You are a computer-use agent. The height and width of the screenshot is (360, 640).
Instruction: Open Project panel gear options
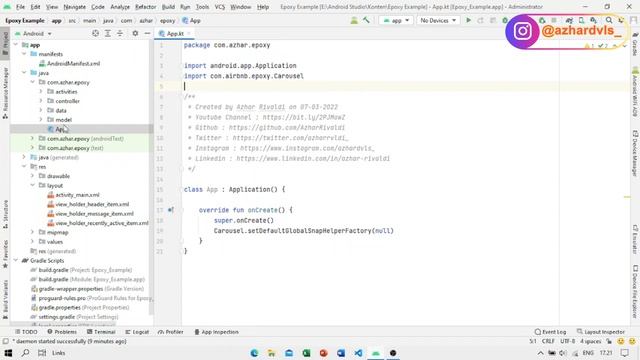coord(135,33)
